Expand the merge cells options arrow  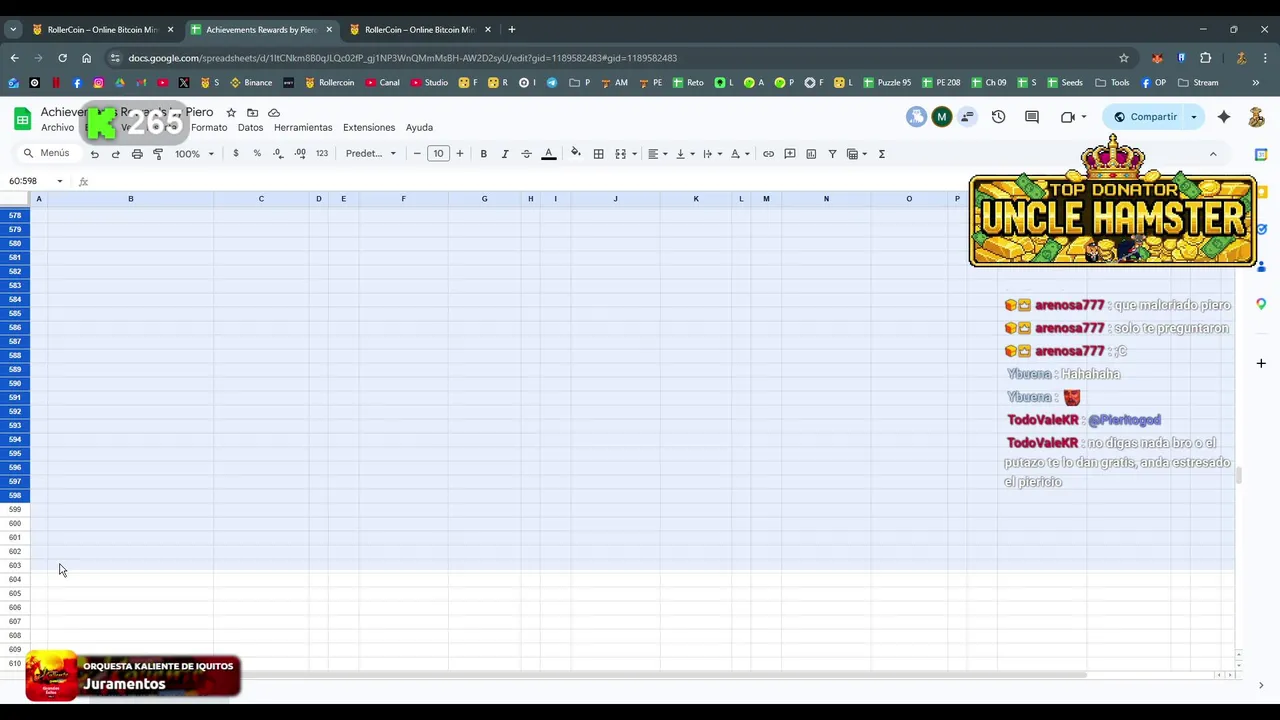(x=634, y=154)
